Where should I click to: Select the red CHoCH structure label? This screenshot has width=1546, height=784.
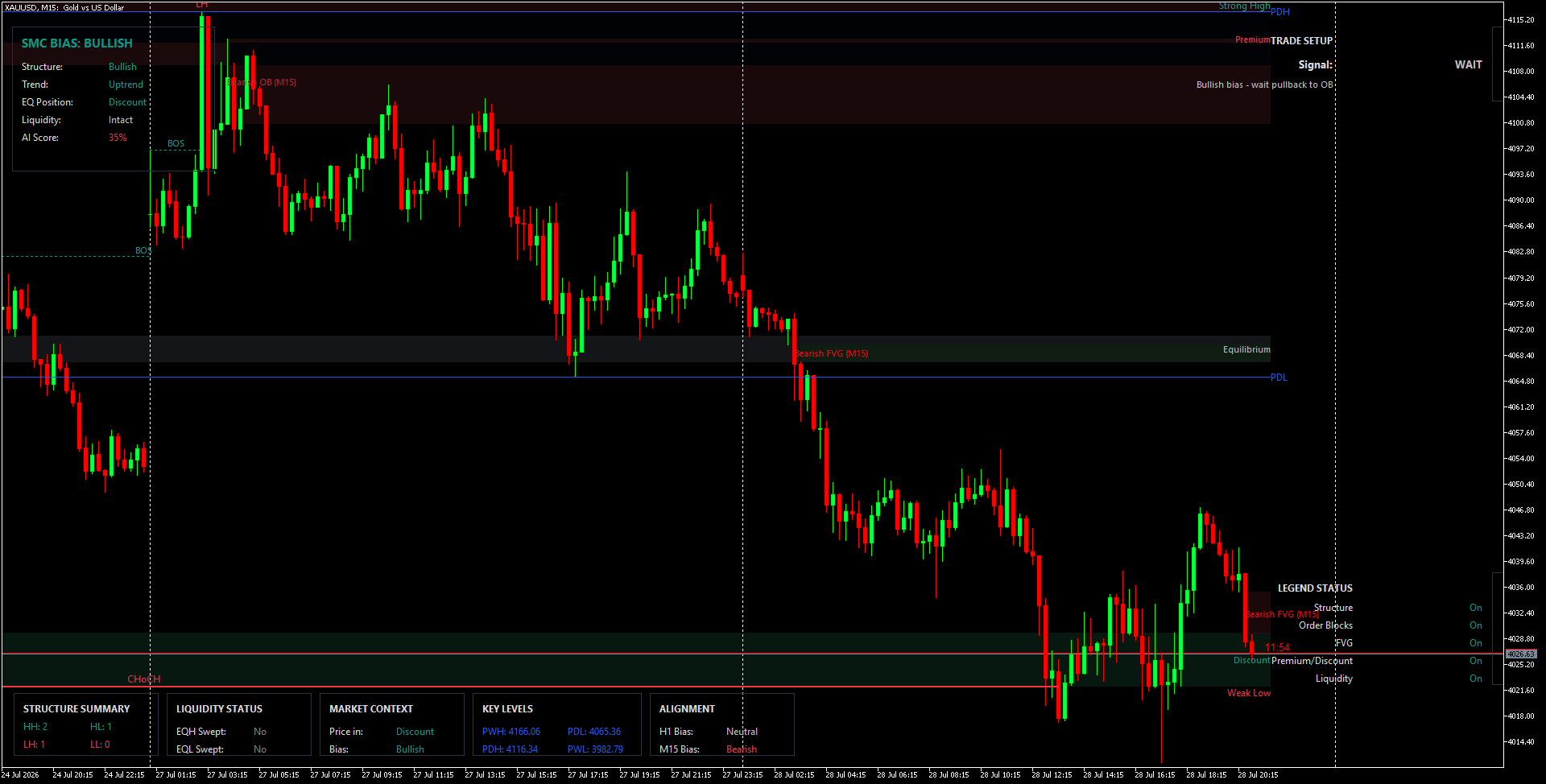(144, 679)
